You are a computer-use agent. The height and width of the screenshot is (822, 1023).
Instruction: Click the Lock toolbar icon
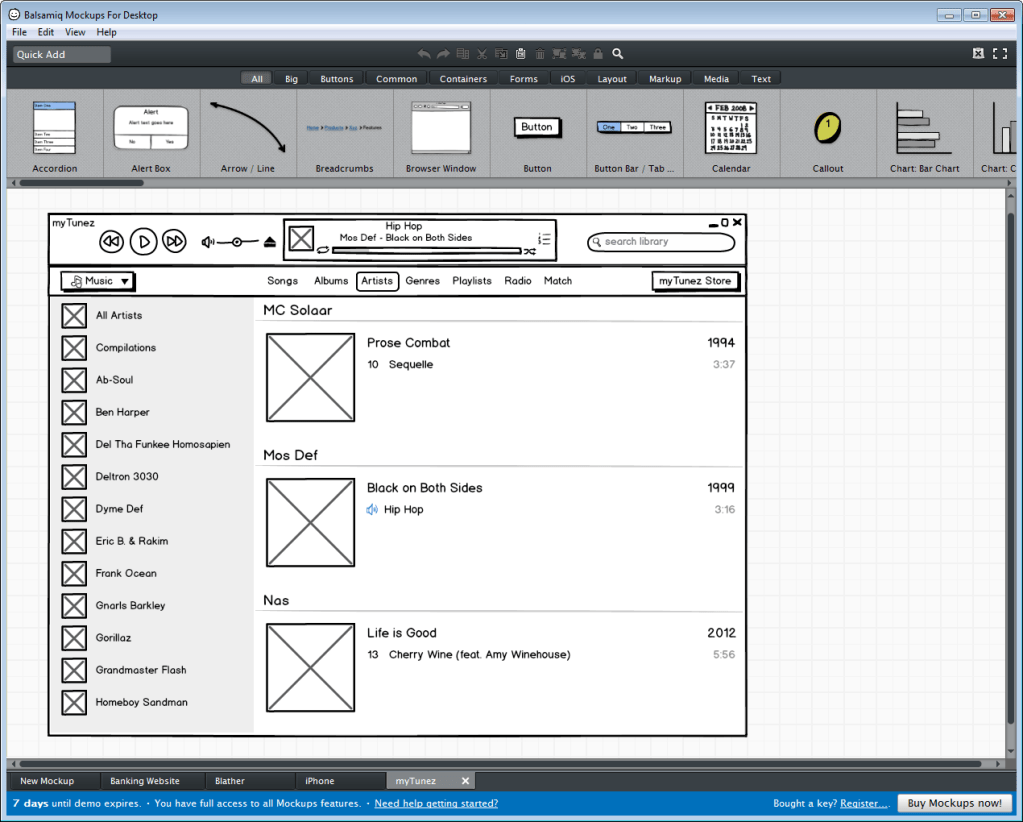[x=598, y=54]
